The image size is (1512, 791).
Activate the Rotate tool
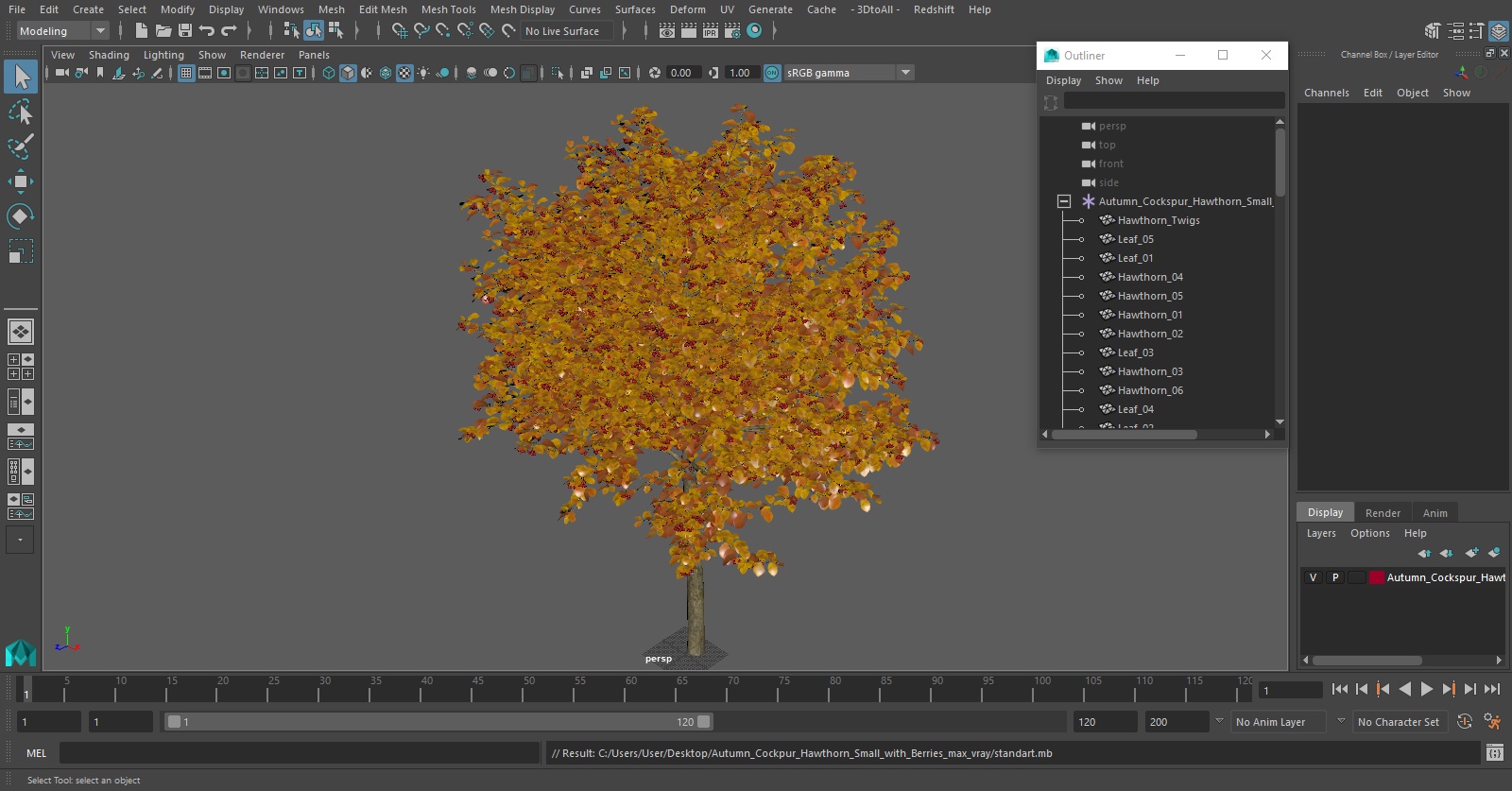point(21,216)
